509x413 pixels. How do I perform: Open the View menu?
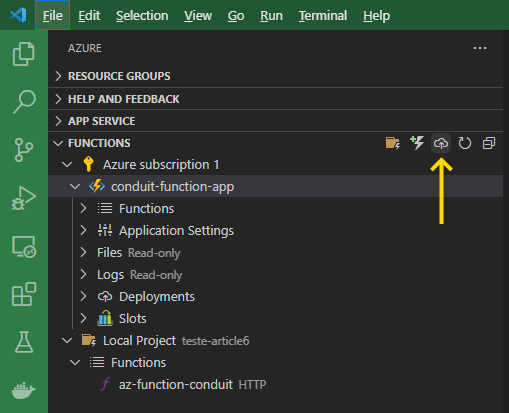coord(198,15)
